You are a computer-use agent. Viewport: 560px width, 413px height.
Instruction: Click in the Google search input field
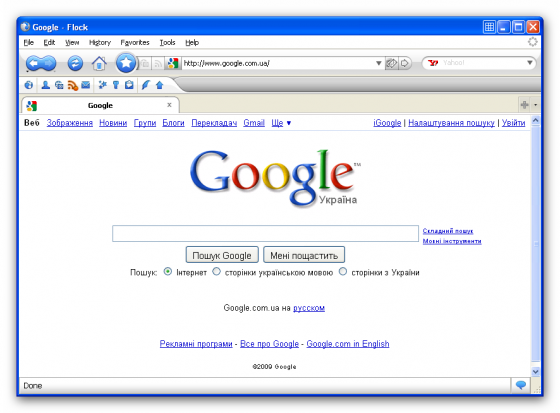coord(265,233)
